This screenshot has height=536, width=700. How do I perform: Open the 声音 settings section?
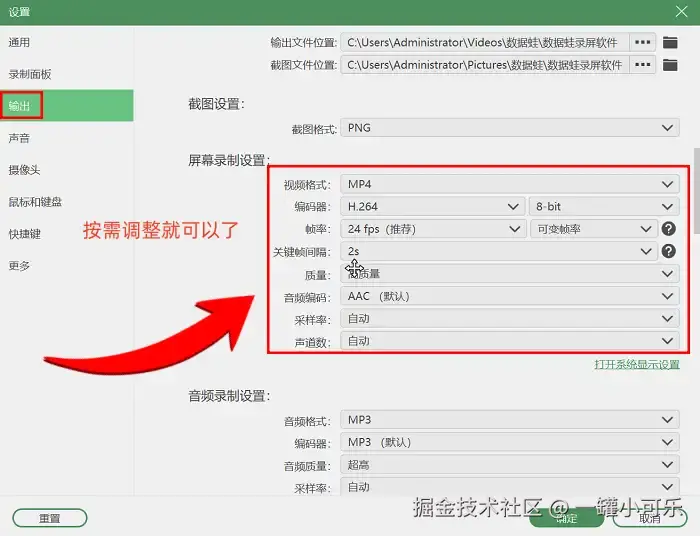pyautogui.click(x=67, y=138)
